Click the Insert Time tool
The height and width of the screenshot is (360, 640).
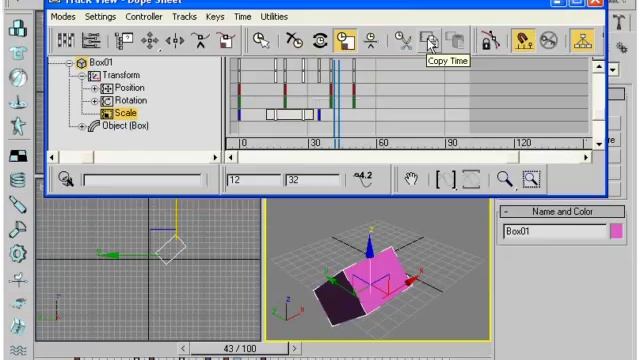371,40
